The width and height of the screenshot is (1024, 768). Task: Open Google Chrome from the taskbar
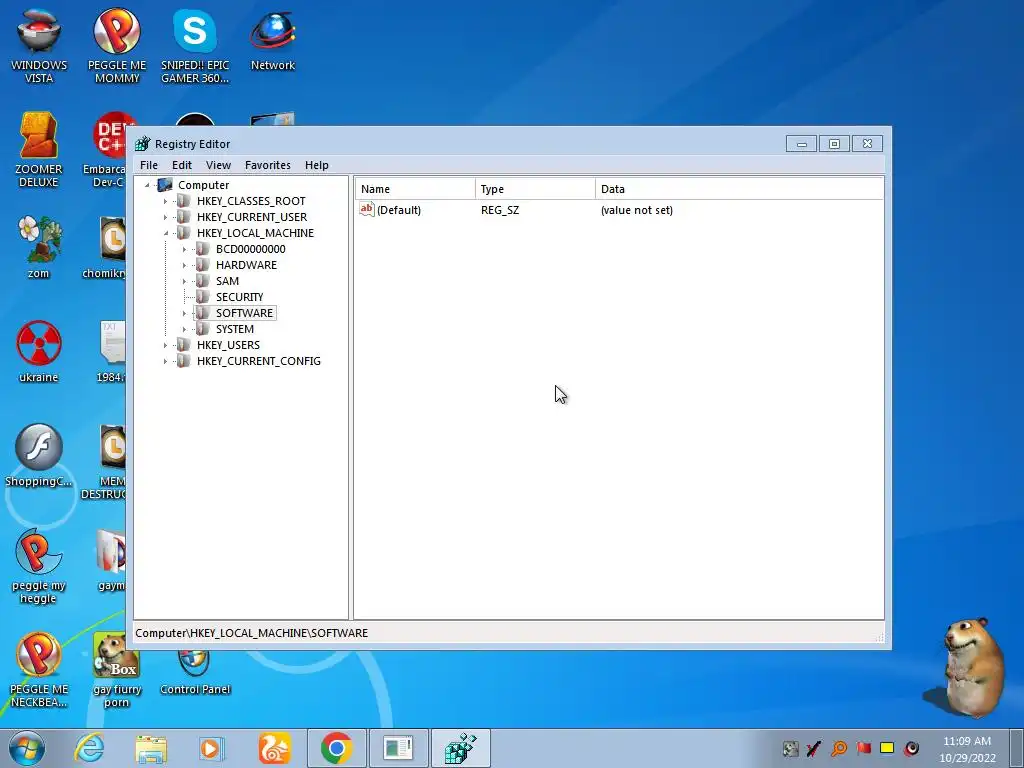[x=336, y=748]
